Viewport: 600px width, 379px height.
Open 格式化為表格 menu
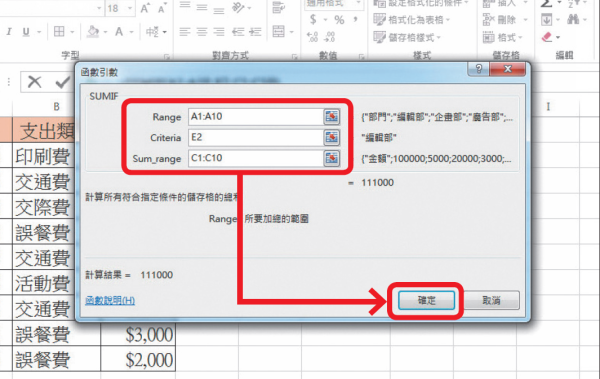(412, 20)
